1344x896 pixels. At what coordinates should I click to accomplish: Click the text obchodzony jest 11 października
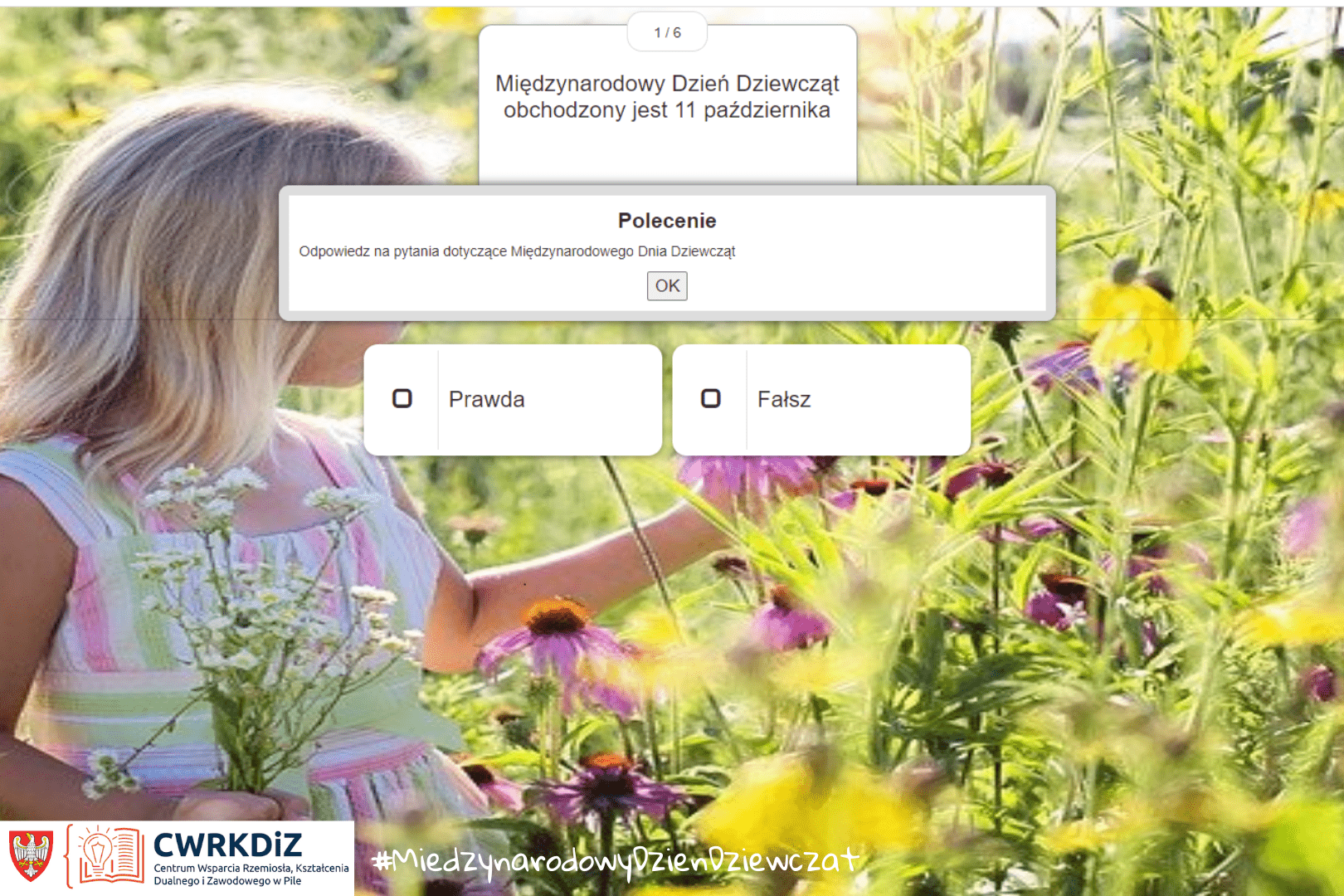(667, 110)
